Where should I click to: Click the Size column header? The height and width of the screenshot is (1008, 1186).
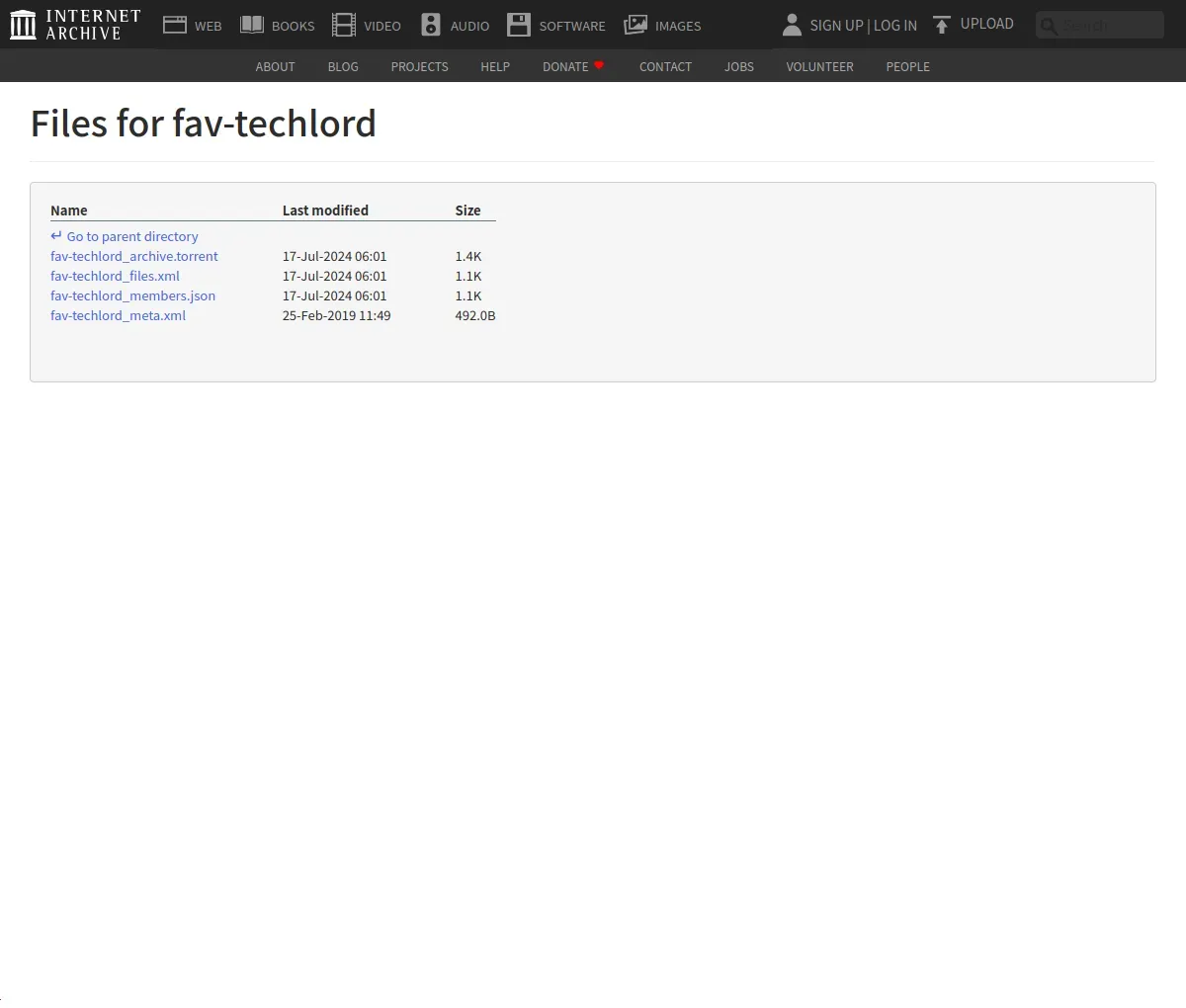click(x=467, y=210)
